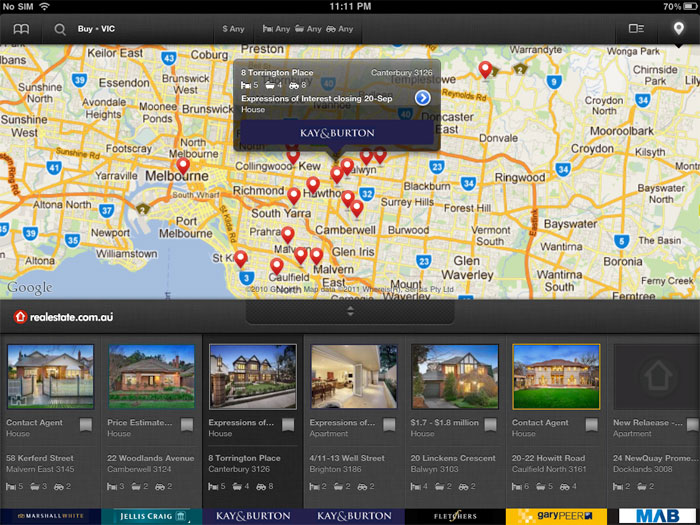Tap the search magnifier icon
Viewport: 700px width, 525px height.
(x=60, y=29)
